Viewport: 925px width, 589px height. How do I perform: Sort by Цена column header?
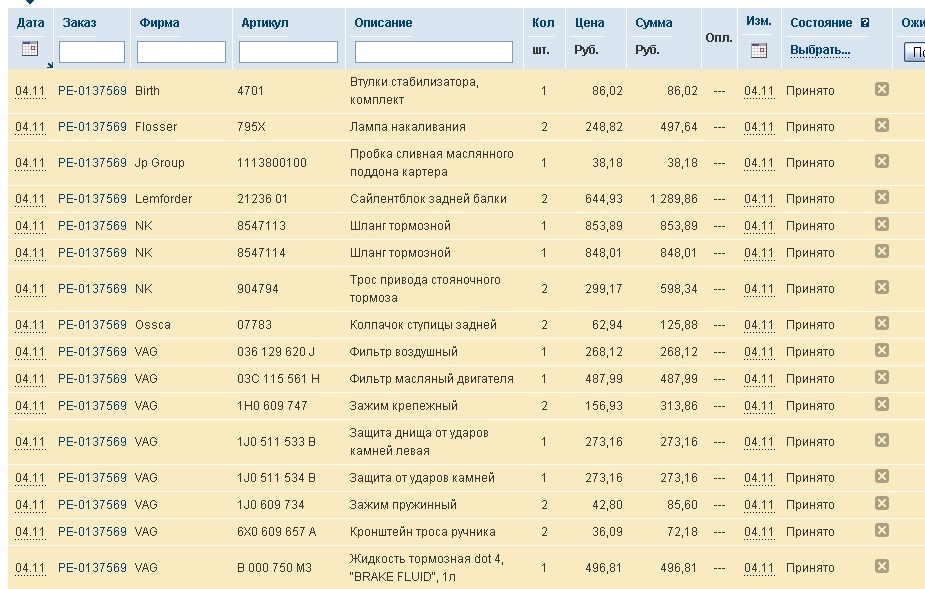pyautogui.click(x=590, y=22)
